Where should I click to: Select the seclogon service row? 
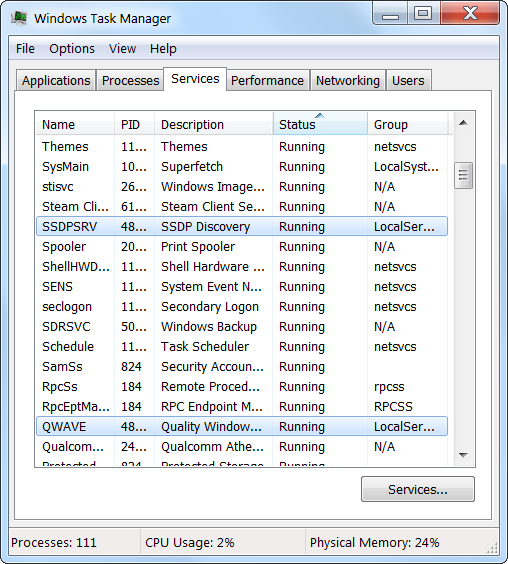point(242,306)
